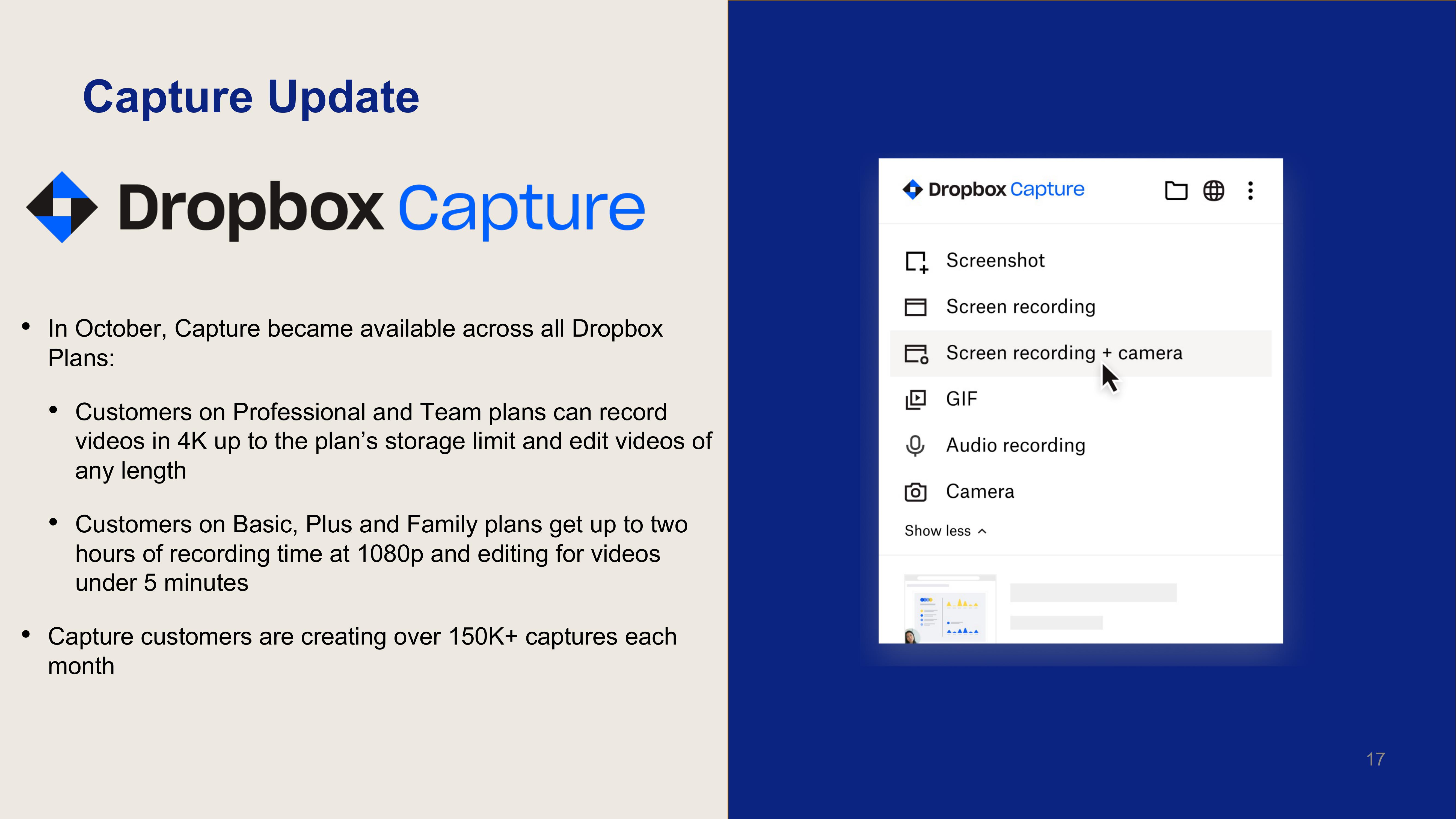Click the slide page number 17
This screenshot has height=819, width=1456.
point(1376,759)
